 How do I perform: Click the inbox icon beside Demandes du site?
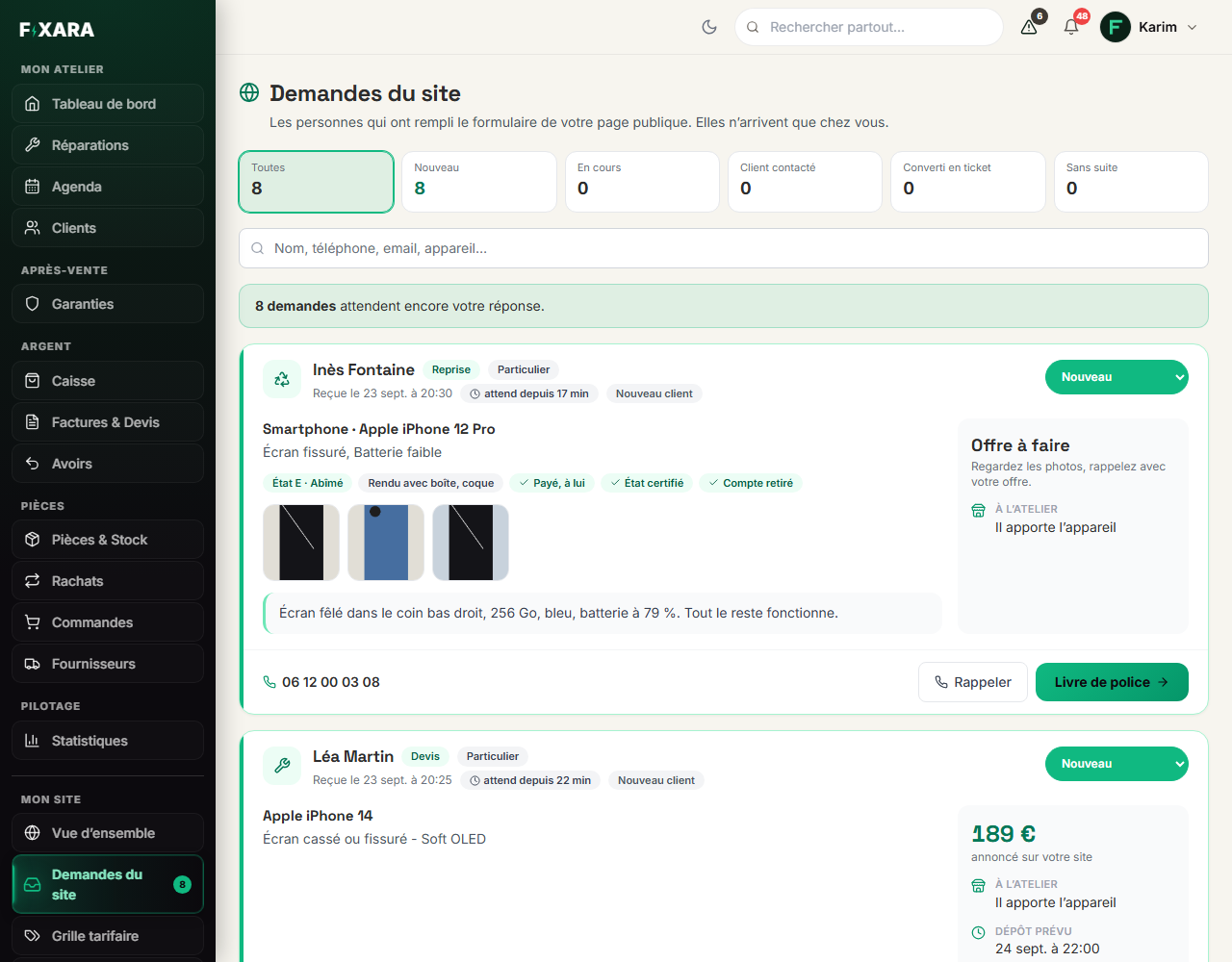33,884
